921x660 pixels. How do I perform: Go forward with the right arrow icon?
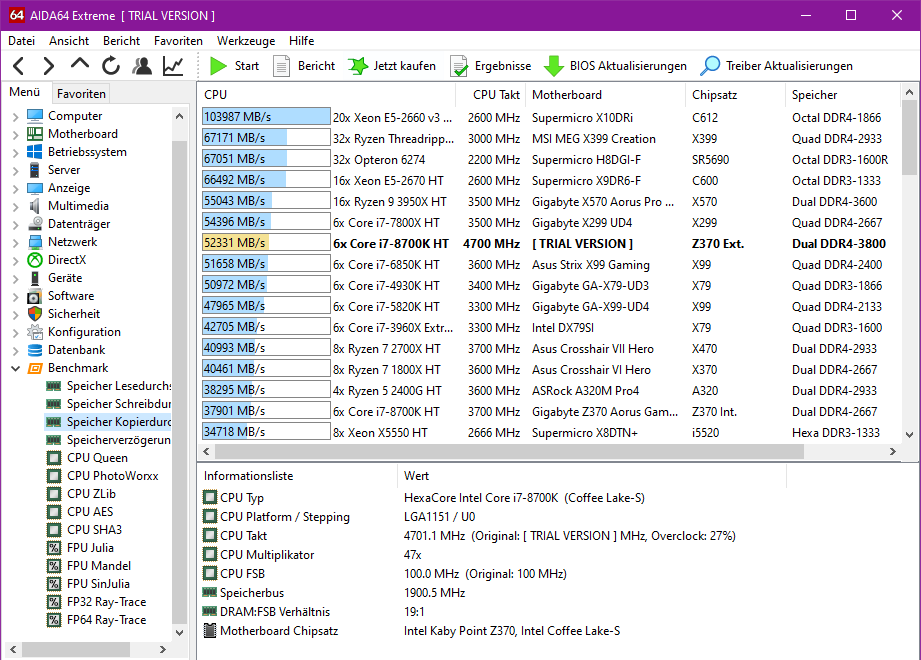[49, 66]
